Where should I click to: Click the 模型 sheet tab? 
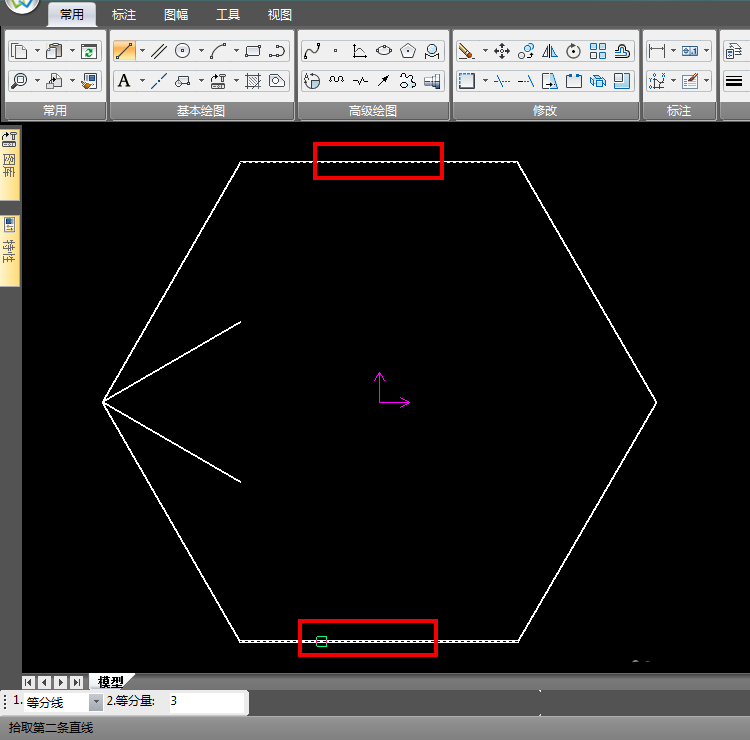click(x=110, y=682)
